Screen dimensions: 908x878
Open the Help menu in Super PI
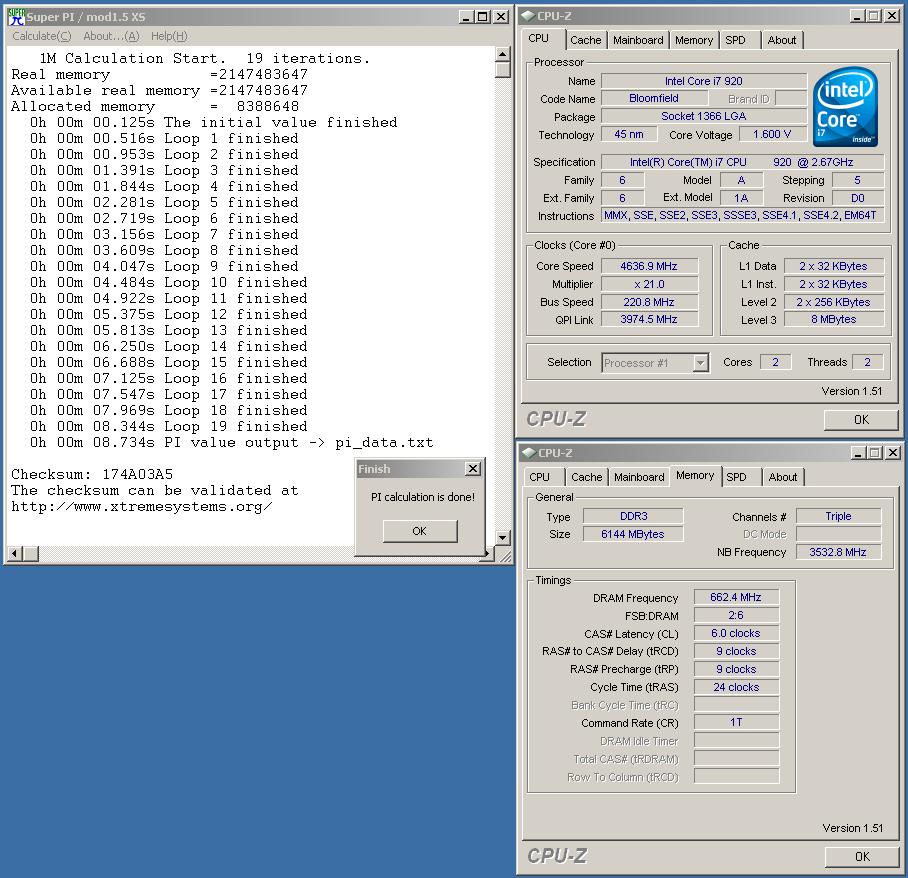click(x=169, y=36)
